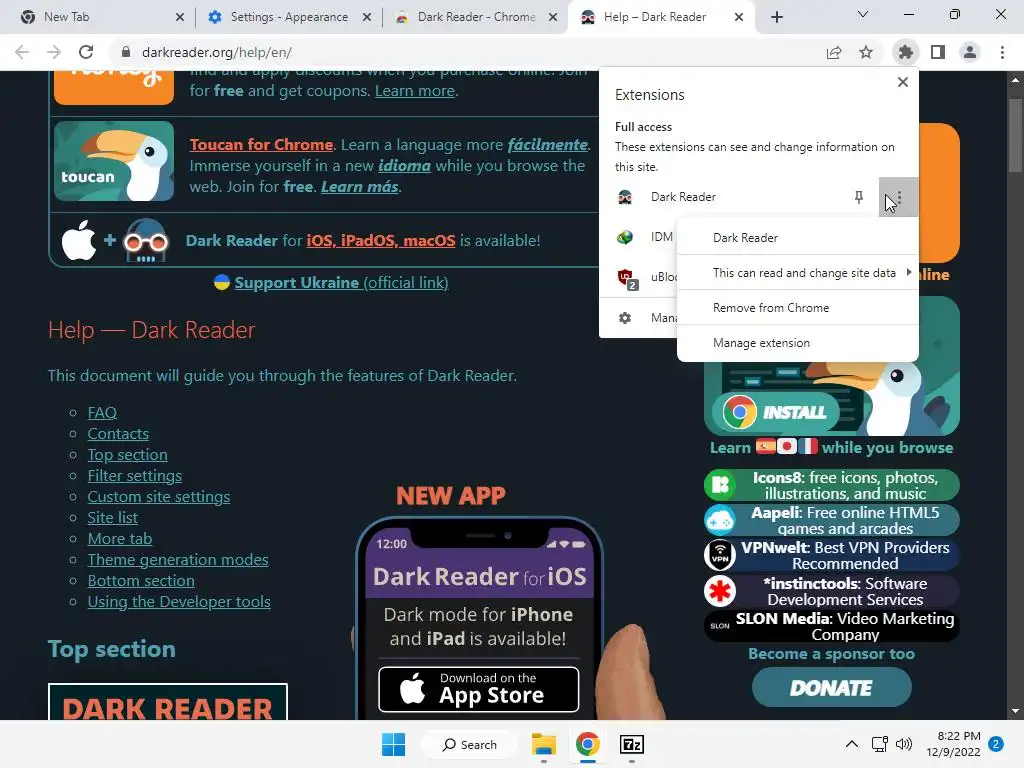Image resolution: width=1024 pixels, height=768 pixels.
Task: Jump to Custom site settings link
Action: [x=159, y=496]
